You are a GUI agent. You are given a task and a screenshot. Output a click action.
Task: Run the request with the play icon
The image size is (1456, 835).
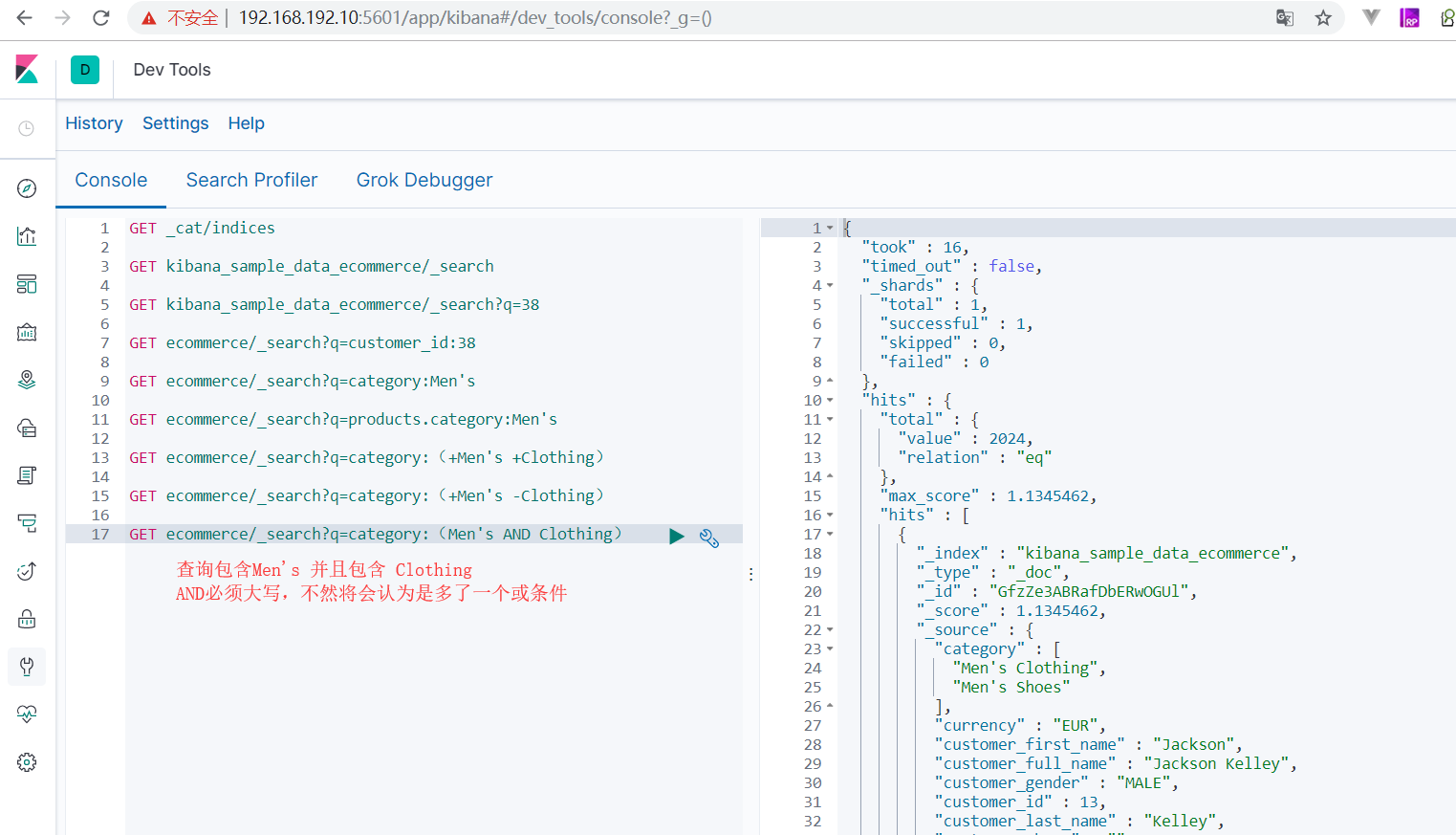677,537
